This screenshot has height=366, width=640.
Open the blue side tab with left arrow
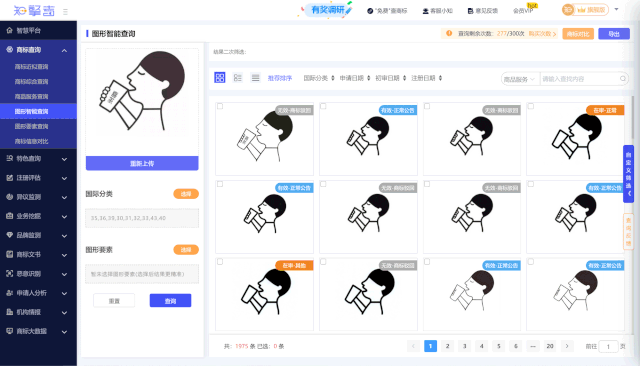[x=628, y=174]
